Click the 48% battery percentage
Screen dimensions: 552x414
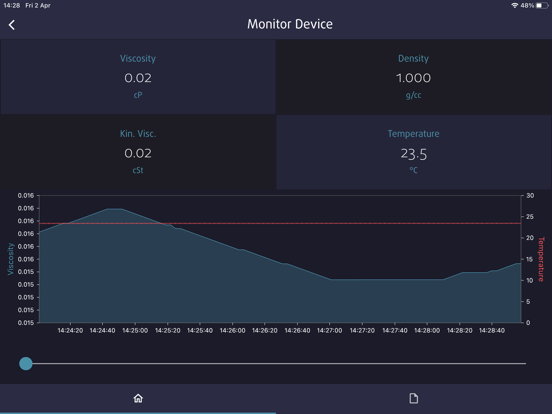(527, 5)
